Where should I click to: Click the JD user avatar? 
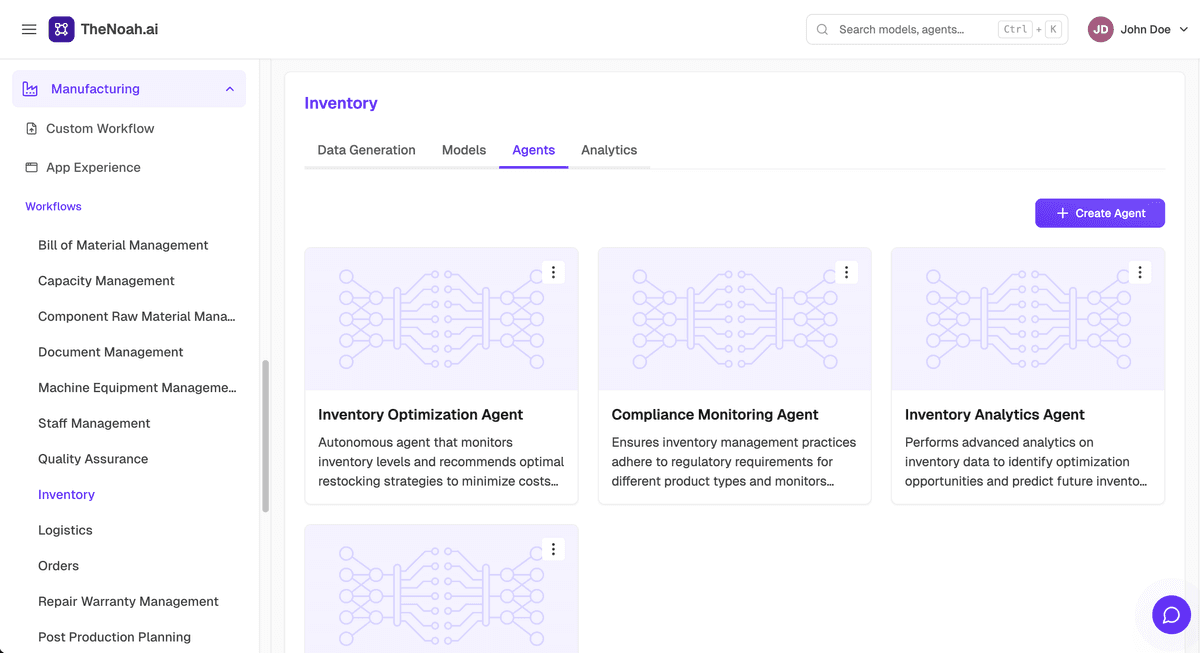1101,29
